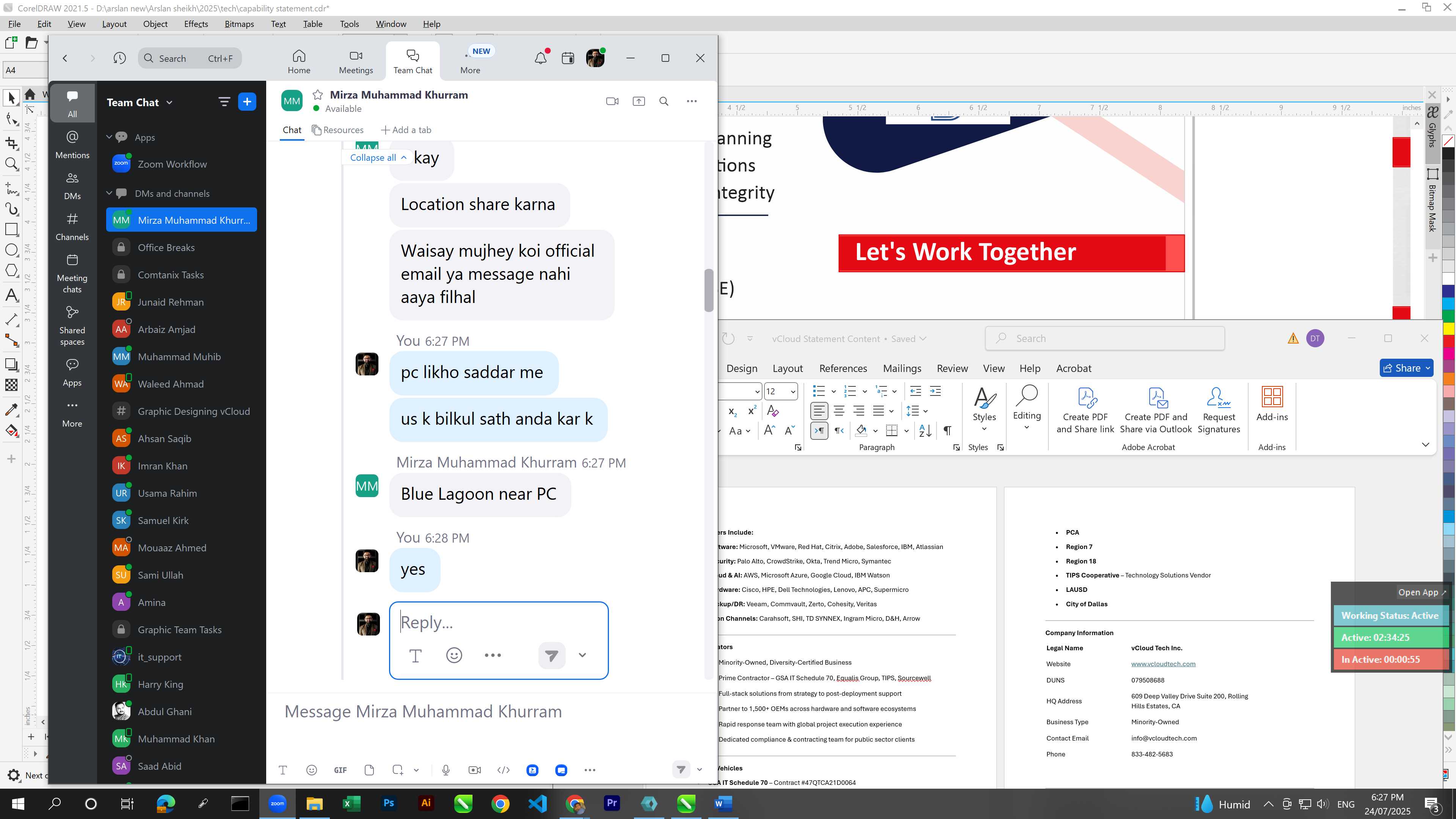Click Add a tab in chat header

406,130
